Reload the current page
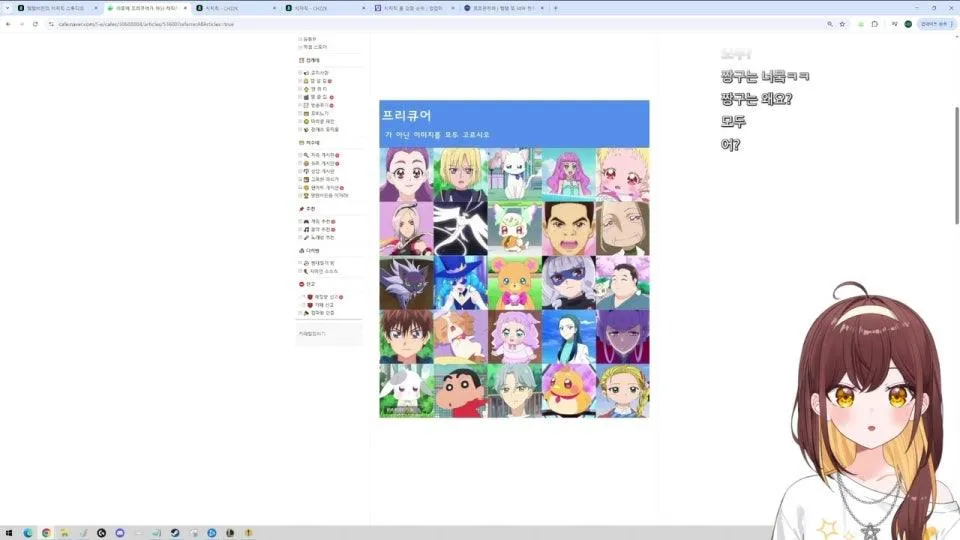960x540 pixels. tap(36, 24)
